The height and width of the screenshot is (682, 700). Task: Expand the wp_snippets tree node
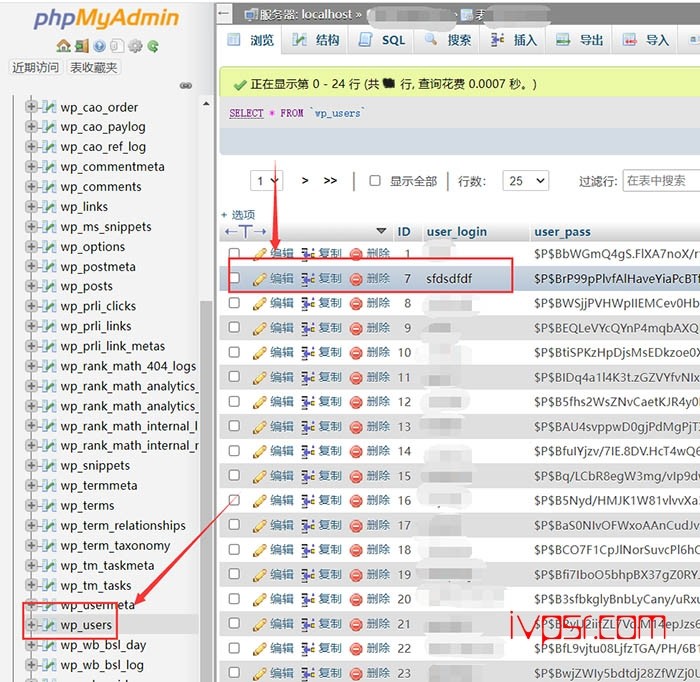point(31,466)
